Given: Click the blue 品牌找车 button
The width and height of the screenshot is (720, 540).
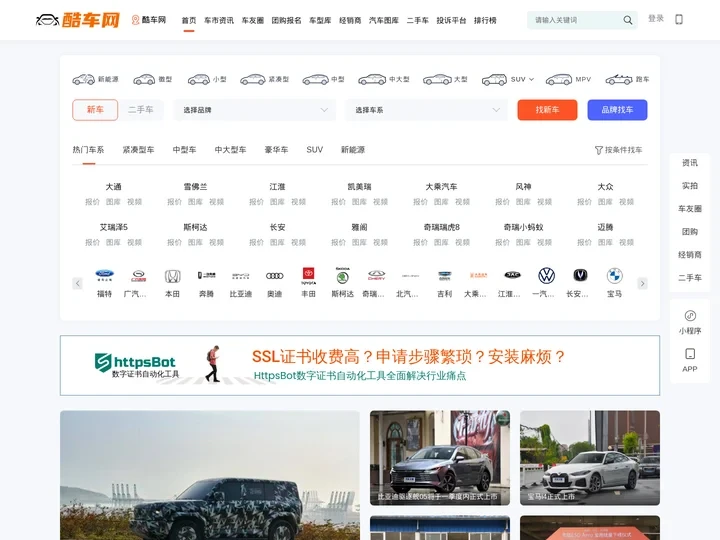Looking at the screenshot, I should [617, 110].
